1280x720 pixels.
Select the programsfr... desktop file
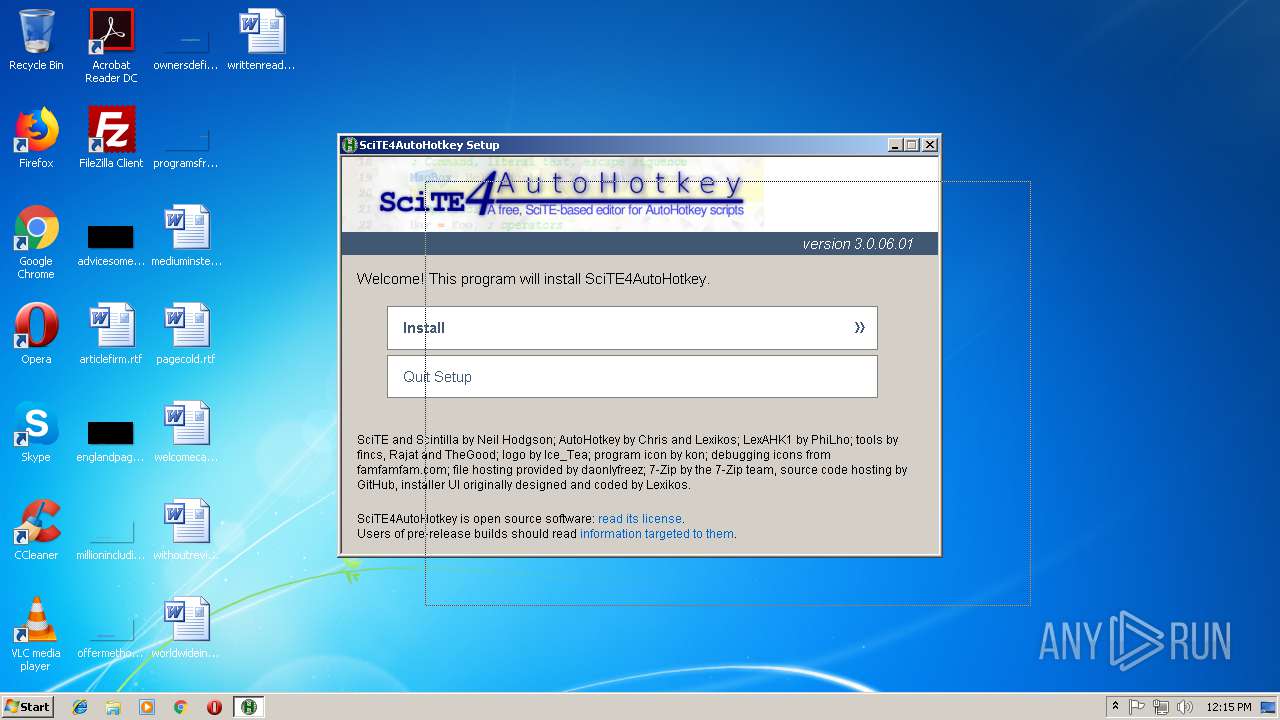tap(186, 138)
